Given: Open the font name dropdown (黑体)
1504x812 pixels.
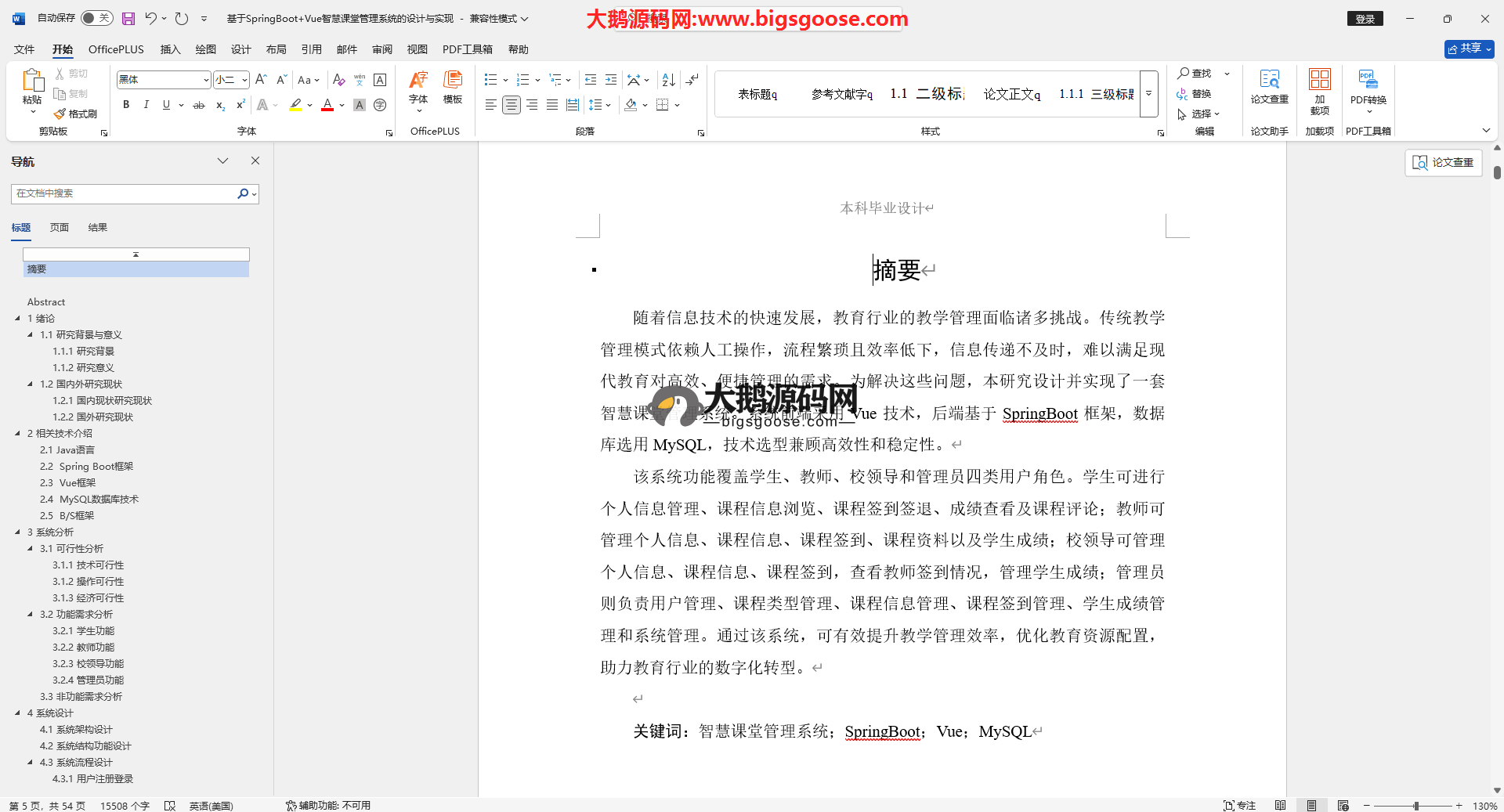Looking at the screenshot, I should (x=206, y=80).
